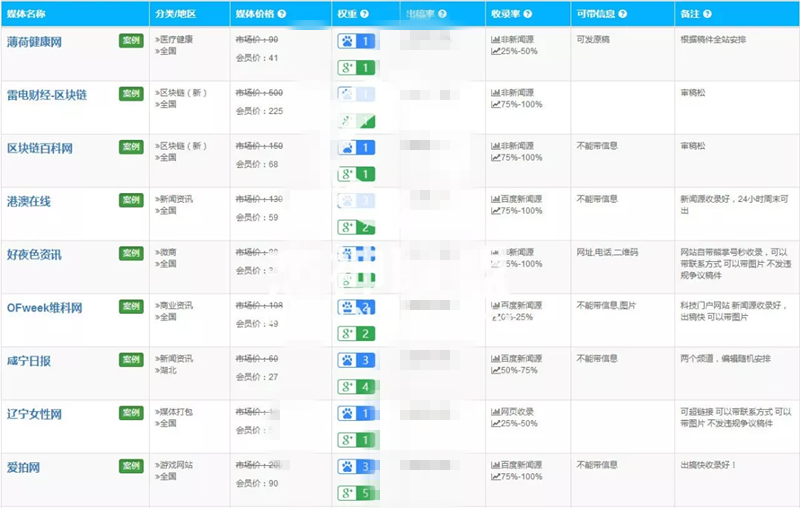Screen dimensions: 800x508
Task: Click 可发原稿 in 薄荷健康网 row
Action: coord(593,39)
